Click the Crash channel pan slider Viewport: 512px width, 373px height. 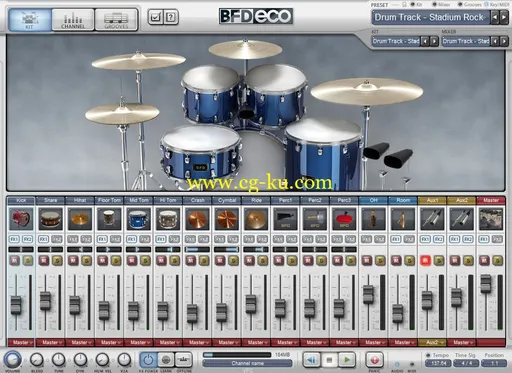(x=197, y=249)
